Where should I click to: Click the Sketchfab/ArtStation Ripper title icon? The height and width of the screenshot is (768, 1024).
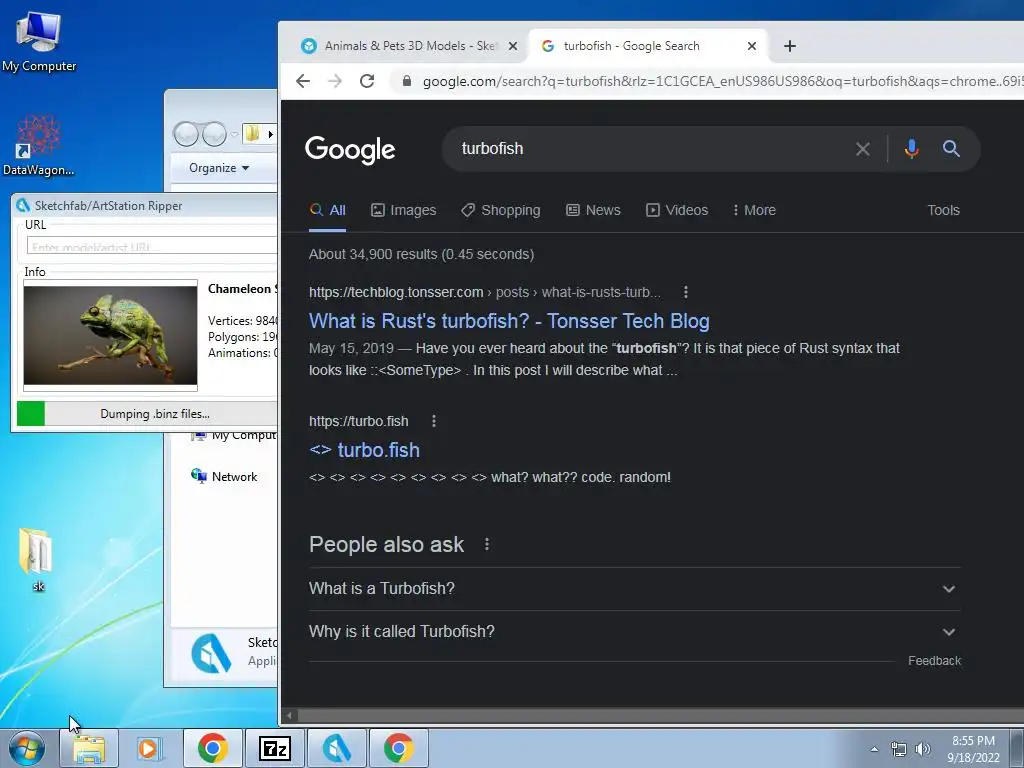(23, 206)
